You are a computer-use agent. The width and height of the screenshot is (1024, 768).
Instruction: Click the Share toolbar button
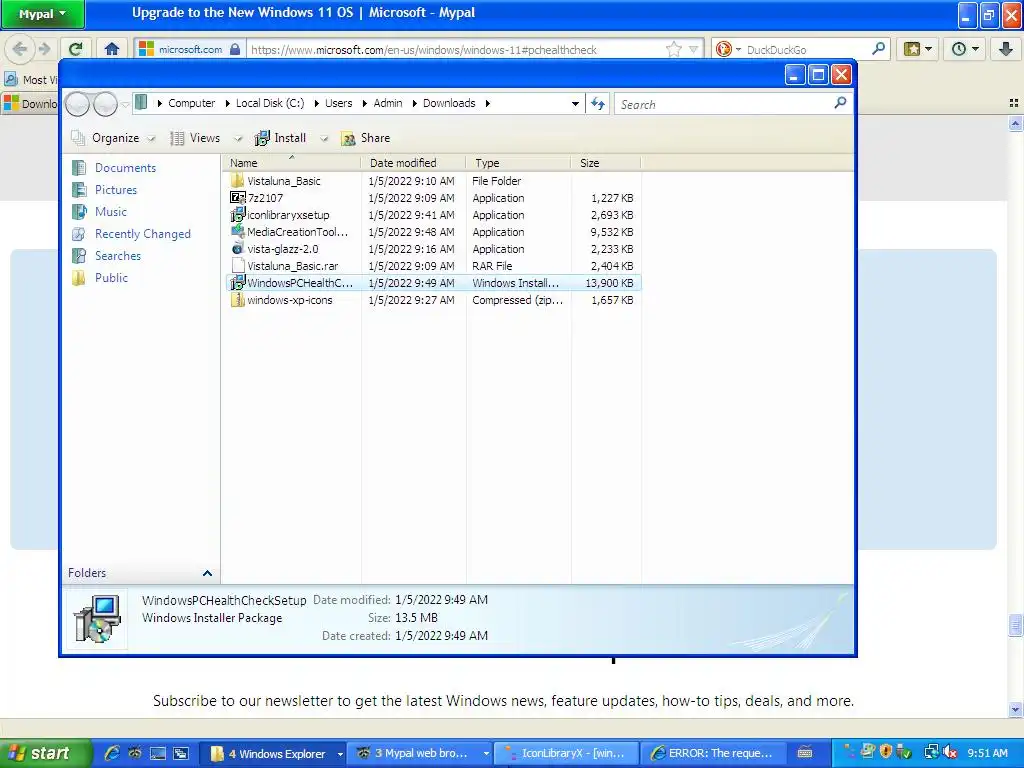pyautogui.click(x=366, y=138)
